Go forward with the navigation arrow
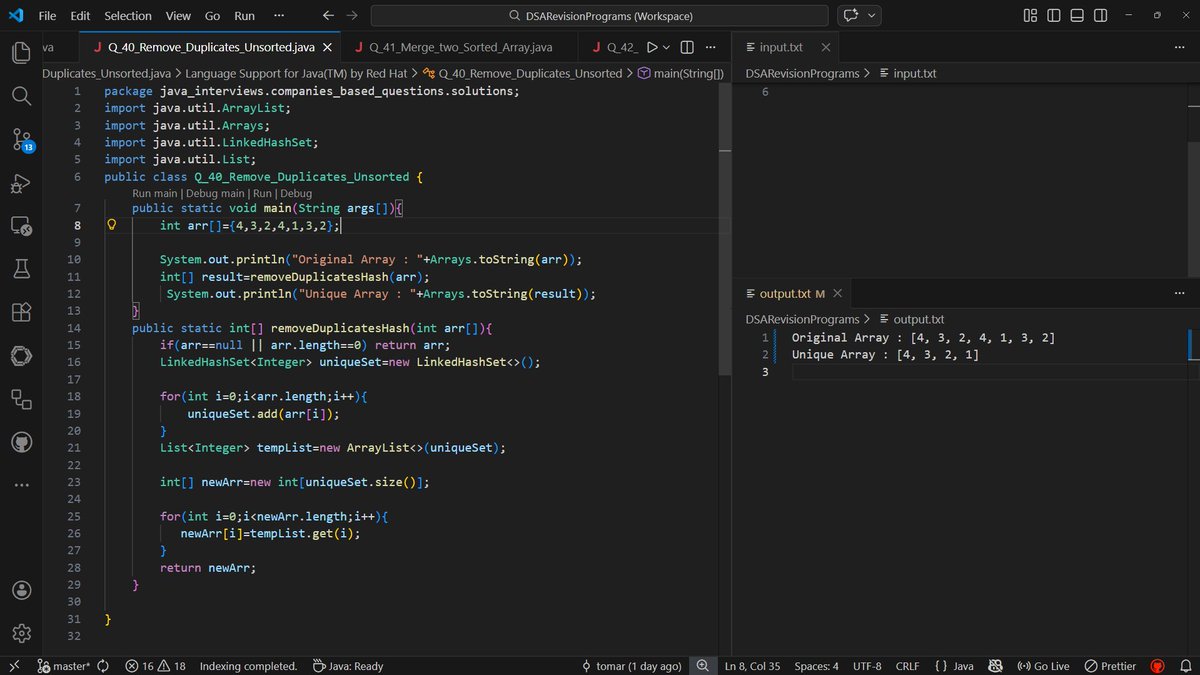The width and height of the screenshot is (1200, 675). coord(351,16)
